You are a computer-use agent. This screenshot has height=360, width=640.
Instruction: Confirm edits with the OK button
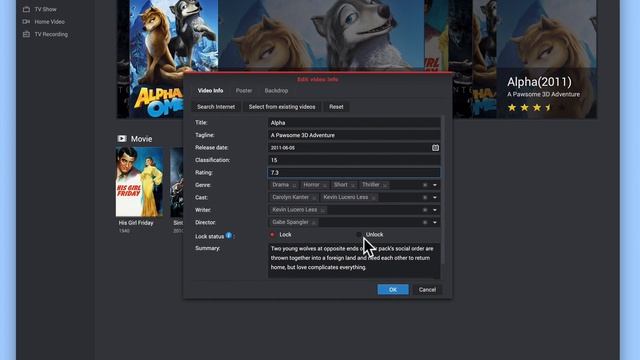pos(393,290)
